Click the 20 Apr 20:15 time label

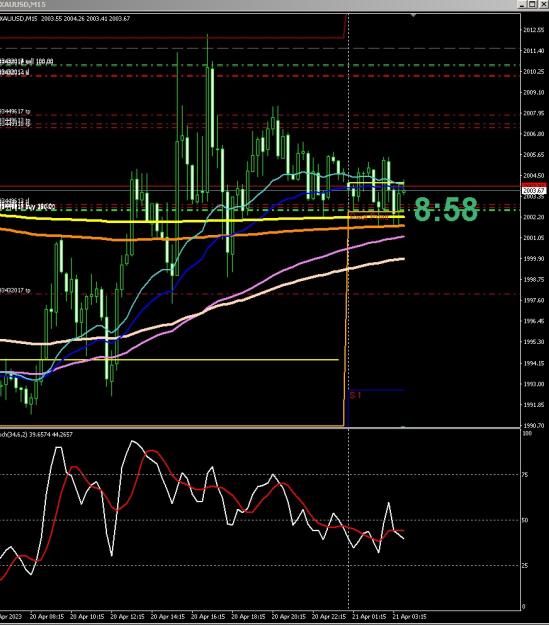point(288,617)
